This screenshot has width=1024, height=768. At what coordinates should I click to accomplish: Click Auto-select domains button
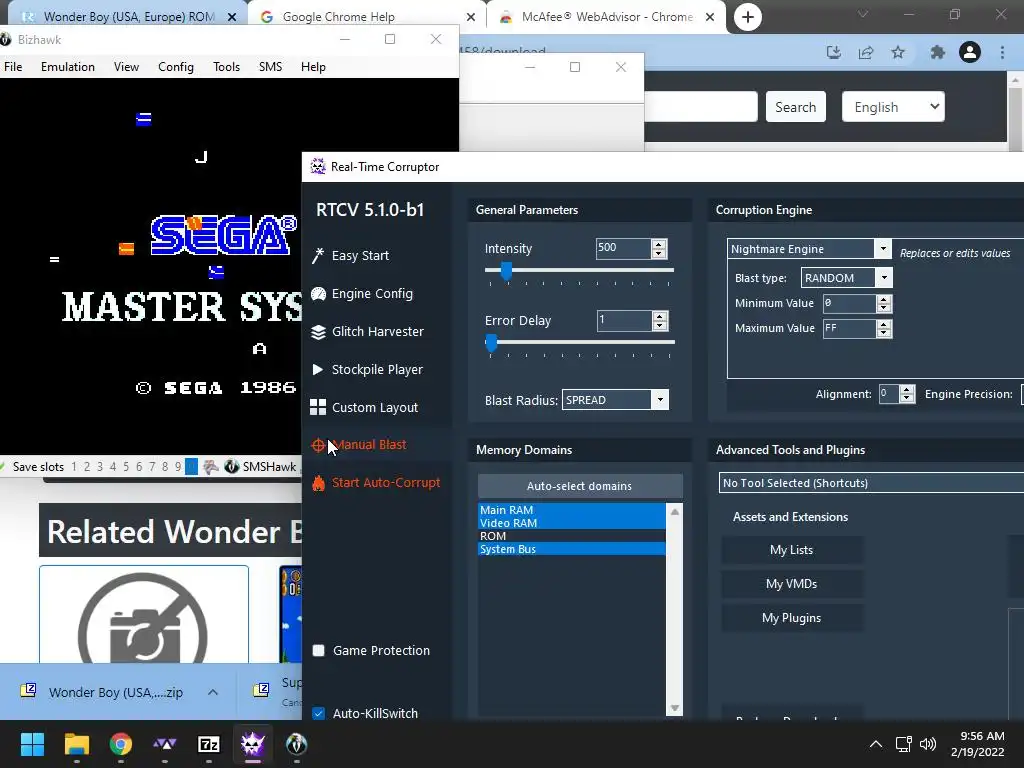[x=580, y=486]
